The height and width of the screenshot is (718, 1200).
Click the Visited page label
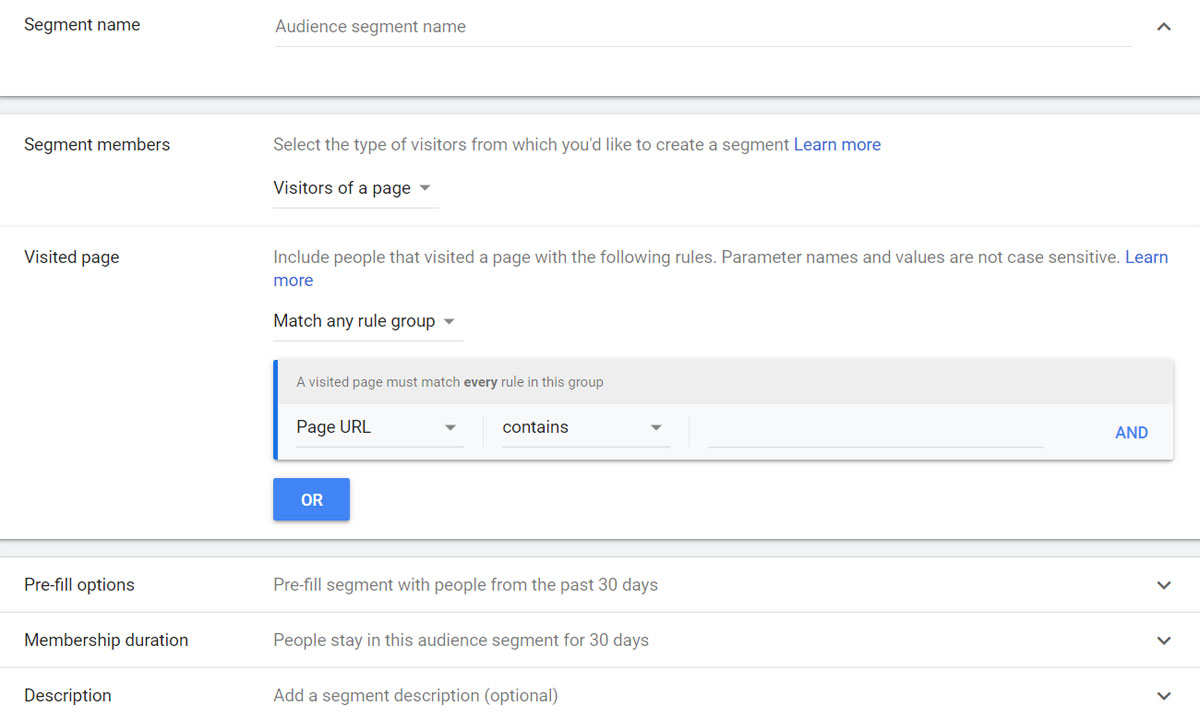coord(71,257)
